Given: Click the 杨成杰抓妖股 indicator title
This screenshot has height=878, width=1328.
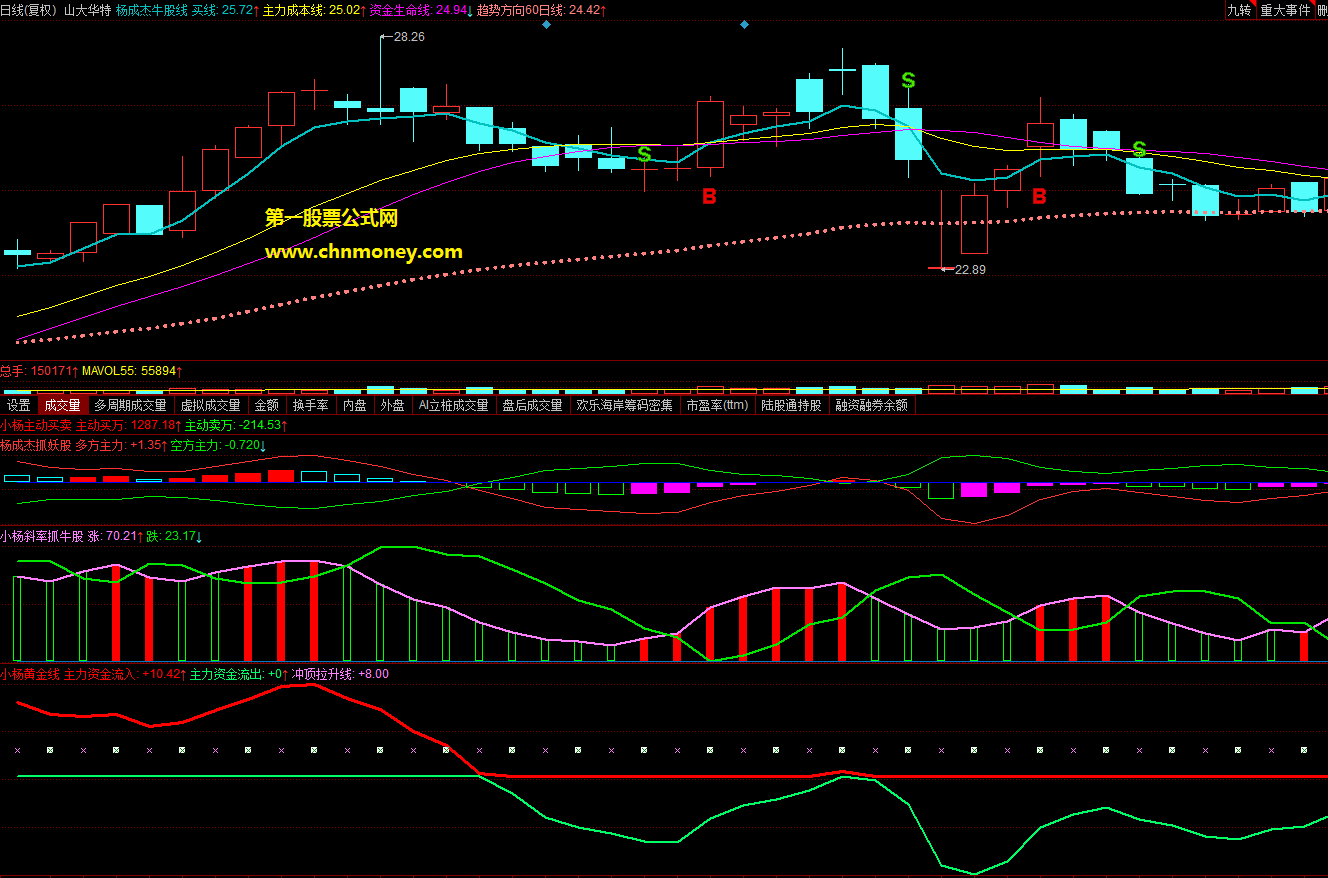Looking at the screenshot, I should [x=36, y=445].
